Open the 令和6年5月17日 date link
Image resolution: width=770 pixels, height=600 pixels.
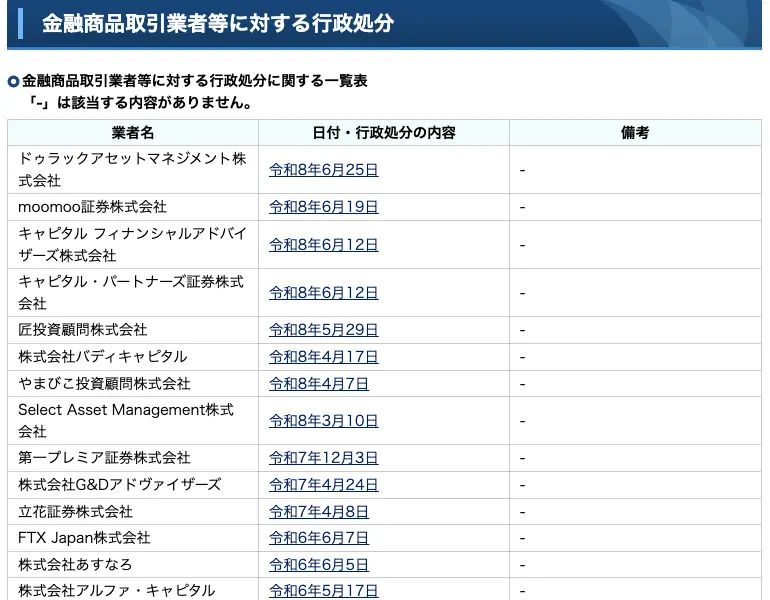click(x=324, y=591)
